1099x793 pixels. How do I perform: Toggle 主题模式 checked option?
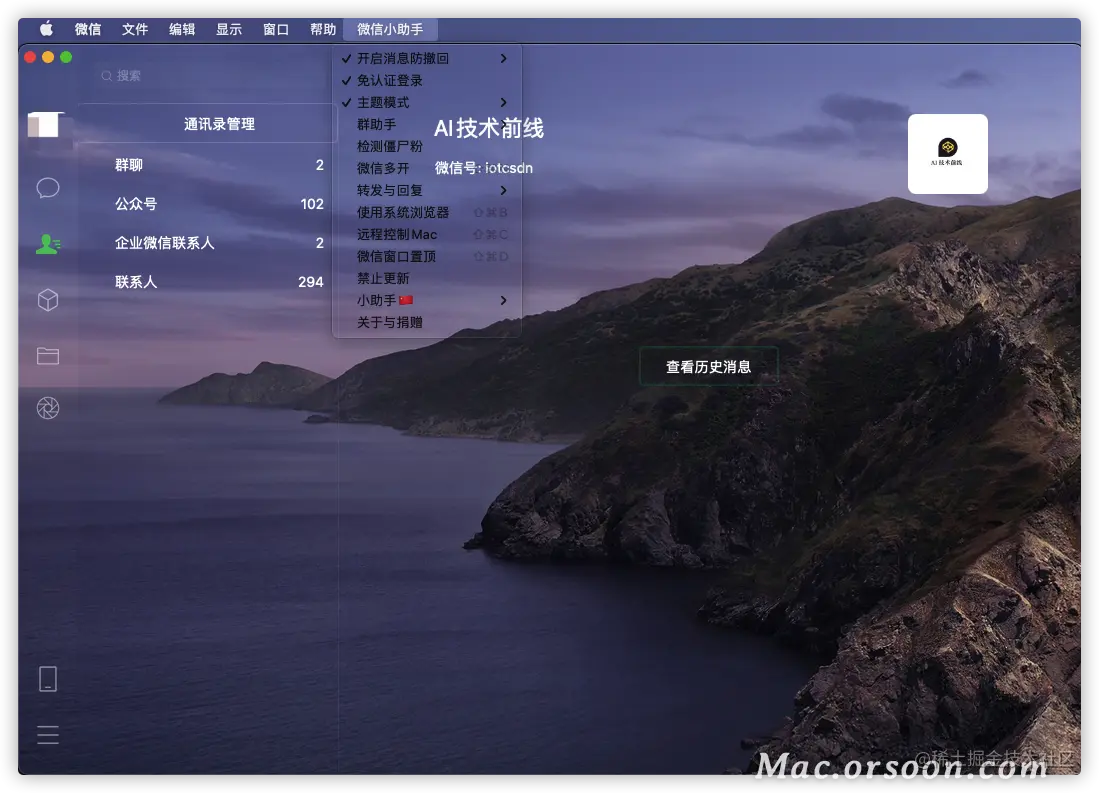(426, 102)
